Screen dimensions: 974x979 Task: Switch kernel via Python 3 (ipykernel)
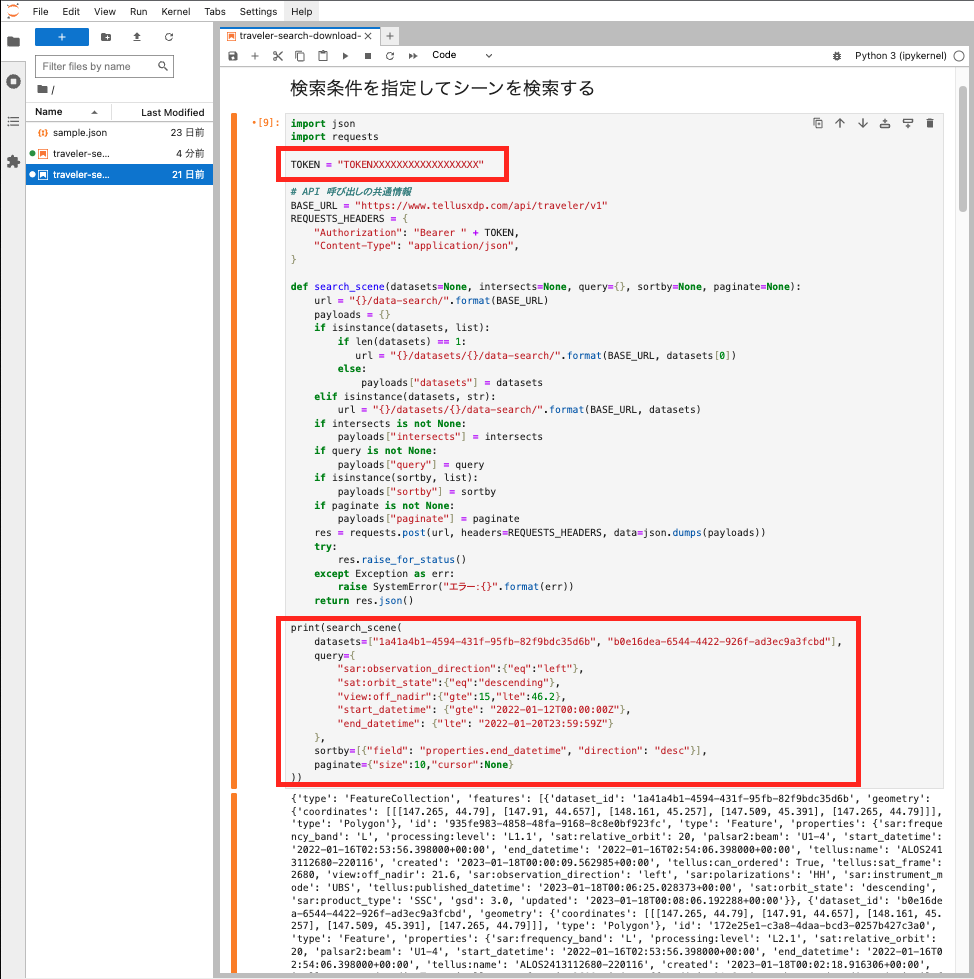pos(900,56)
